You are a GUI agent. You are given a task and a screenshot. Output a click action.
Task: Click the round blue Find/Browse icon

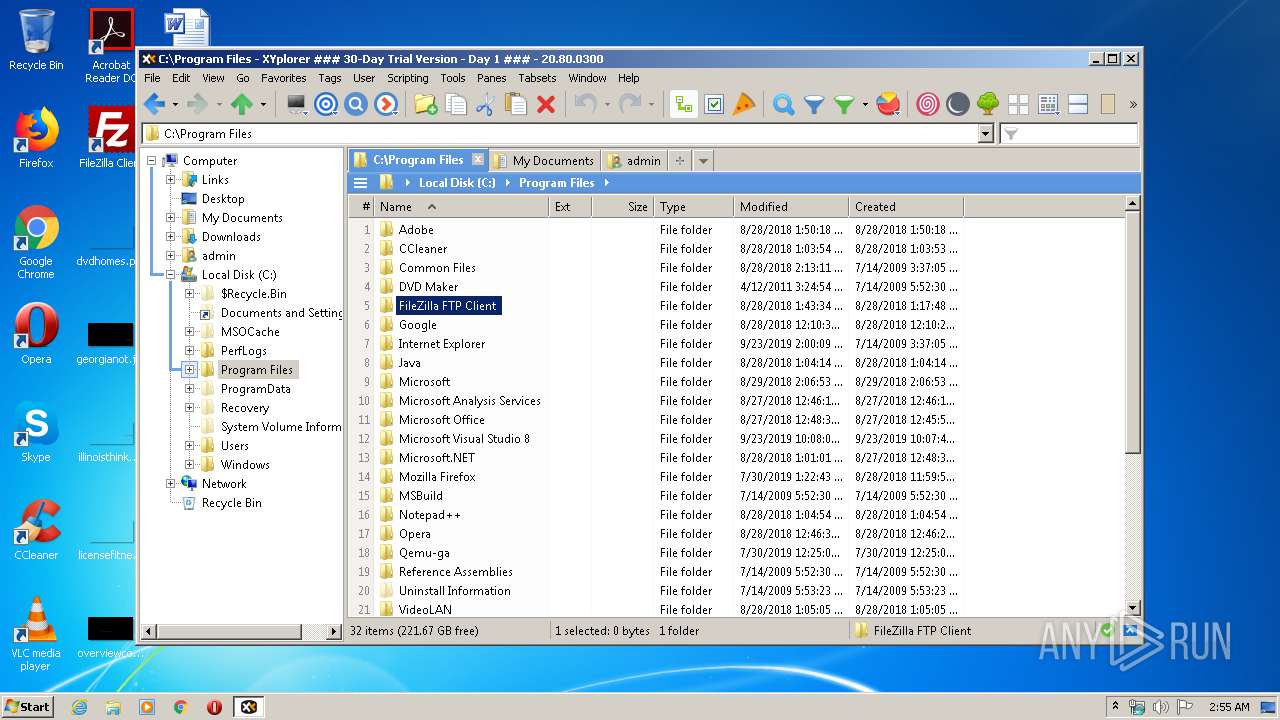pyautogui.click(x=356, y=104)
